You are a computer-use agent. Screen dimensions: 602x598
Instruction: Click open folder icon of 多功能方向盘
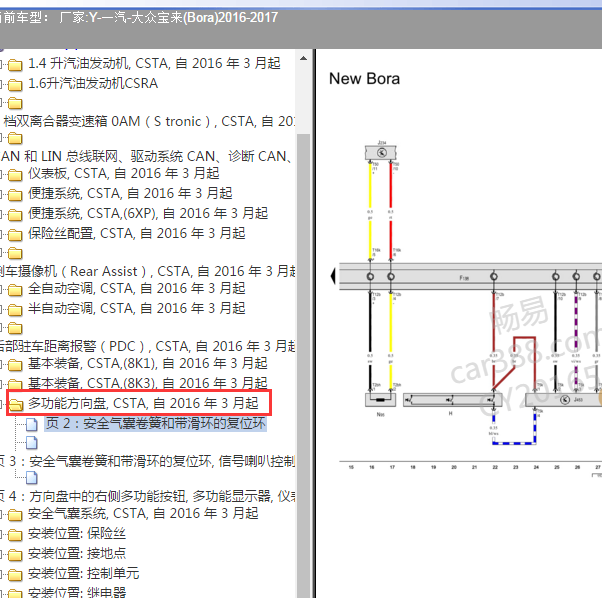16,405
